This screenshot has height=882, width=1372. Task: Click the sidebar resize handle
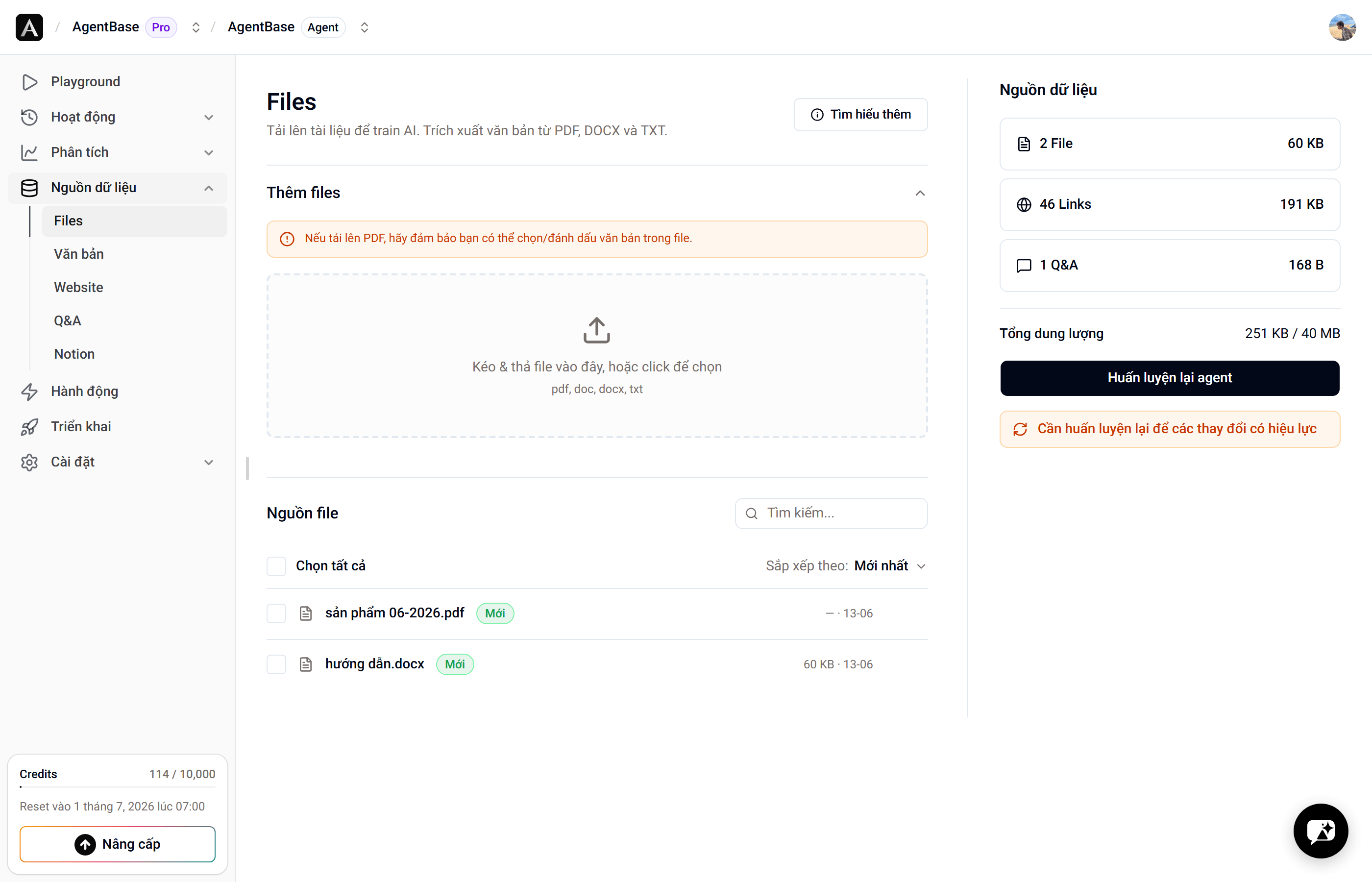click(x=247, y=468)
